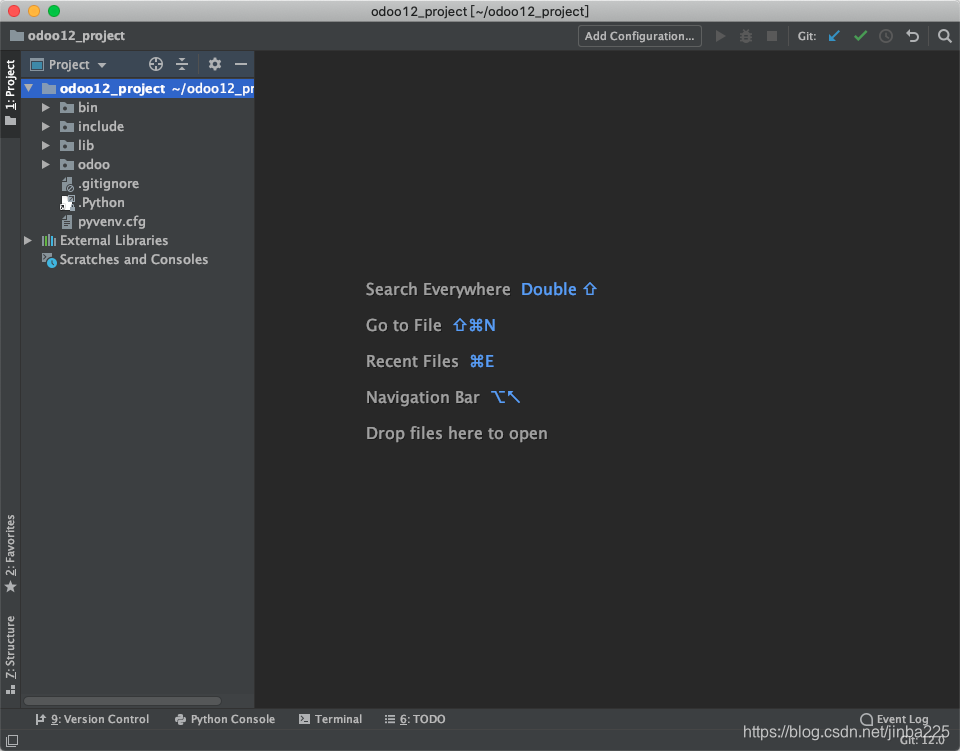Open the 2: Favorites side tab
The height and width of the screenshot is (751, 960).
pos(10,554)
